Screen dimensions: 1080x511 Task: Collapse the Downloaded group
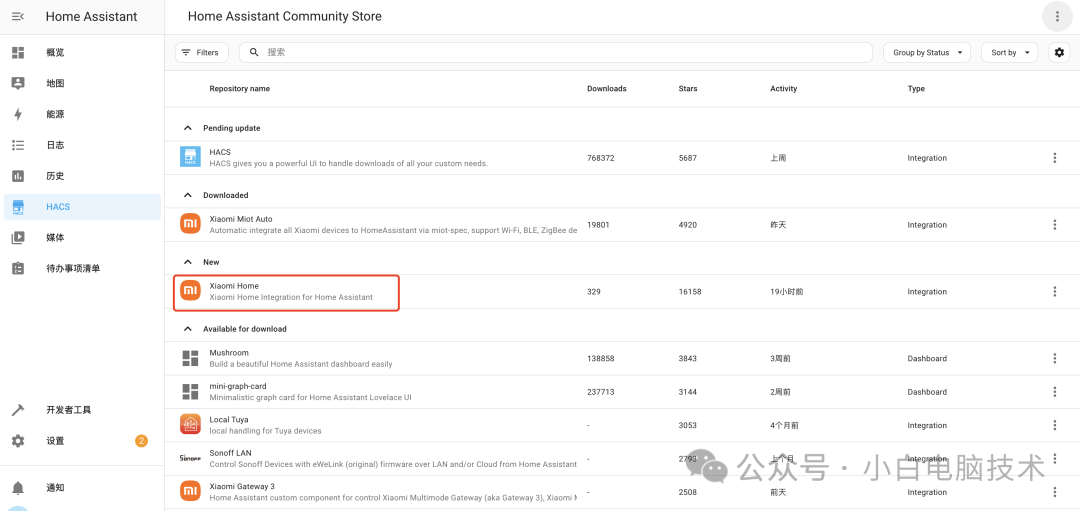tap(187, 195)
